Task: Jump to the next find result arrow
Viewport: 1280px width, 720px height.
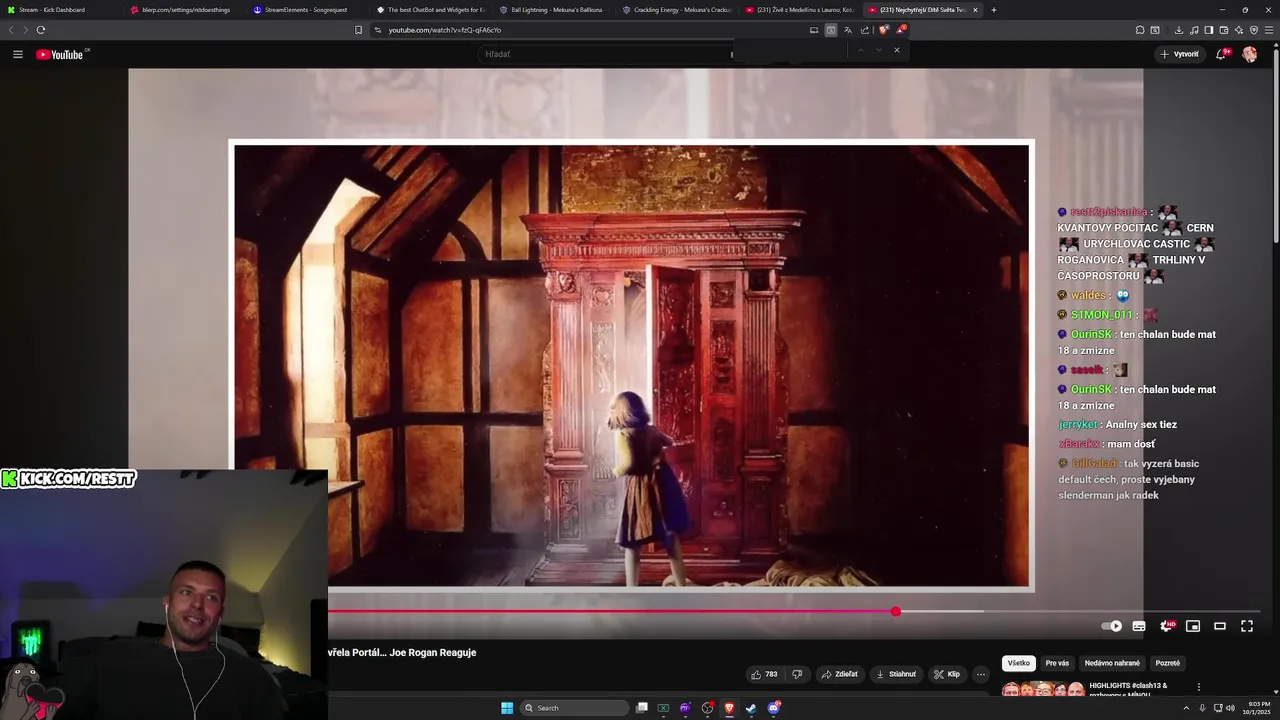Action: coord(878,50)
